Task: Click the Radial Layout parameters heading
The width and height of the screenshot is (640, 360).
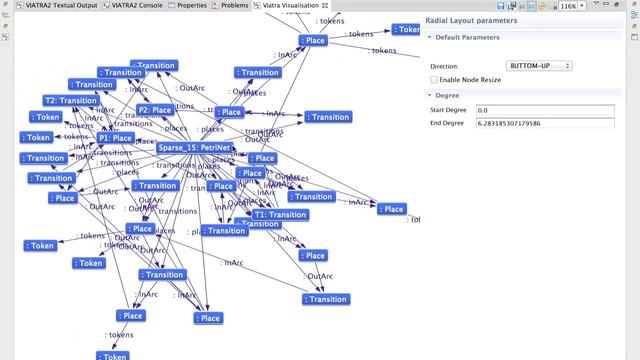Action: [471, 20]
